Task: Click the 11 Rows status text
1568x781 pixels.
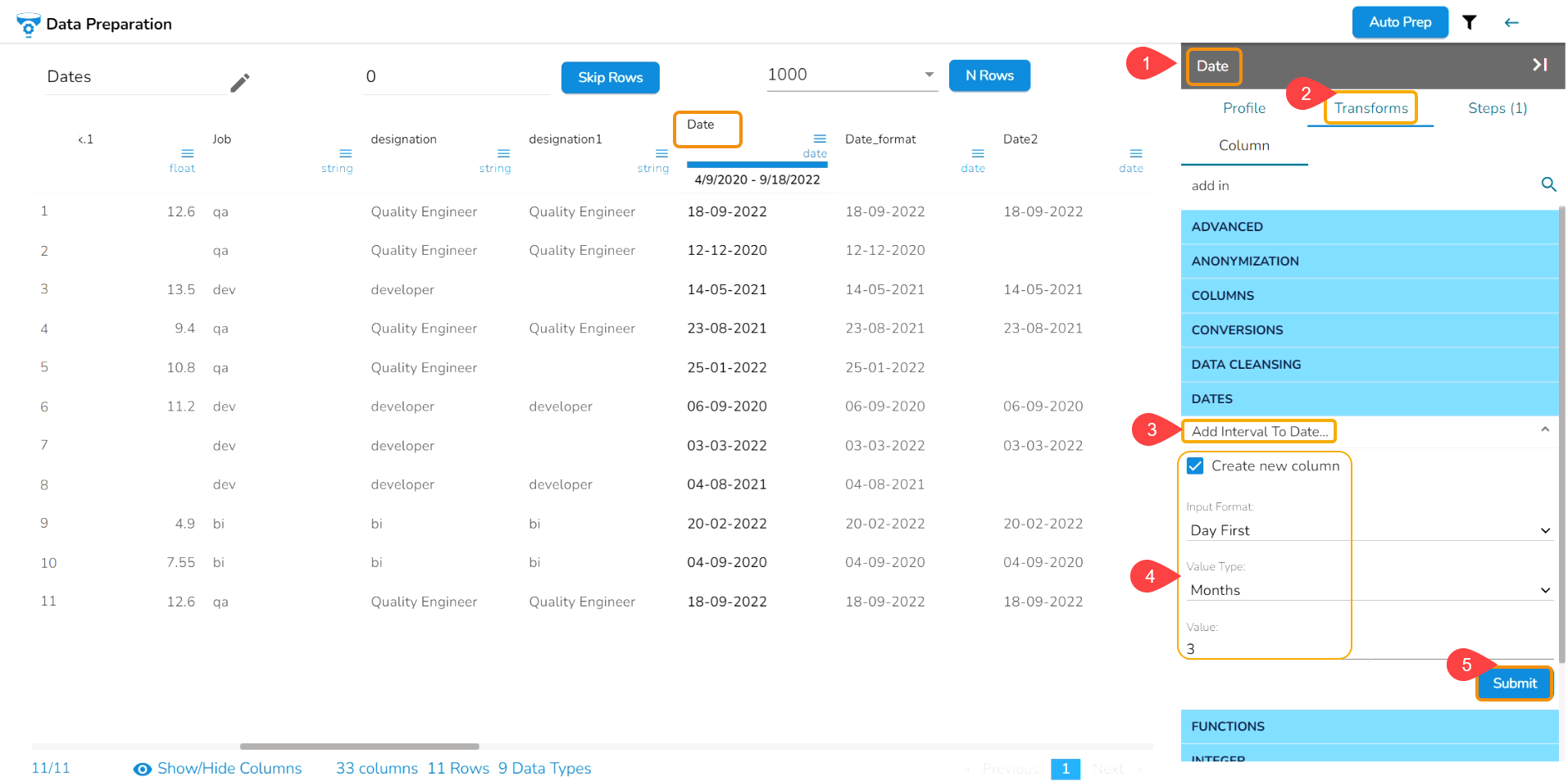Action: (458, 769)
